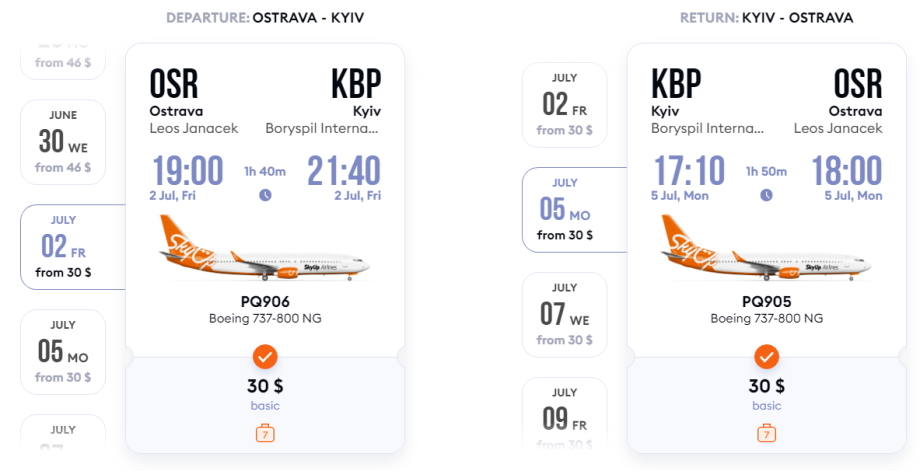Click the return flight baggage icon
The height and width of the screenshot is (471, 920).
[767, 433]
